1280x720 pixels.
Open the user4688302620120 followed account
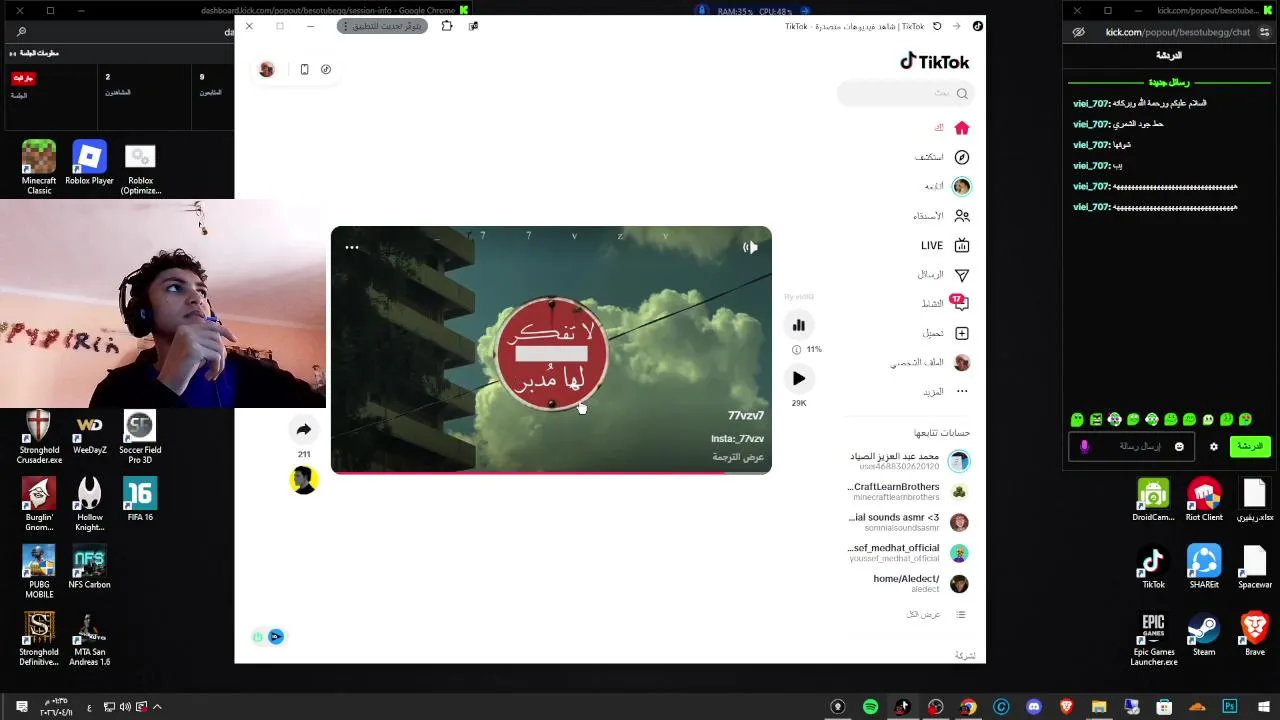(x=908, y=460)
